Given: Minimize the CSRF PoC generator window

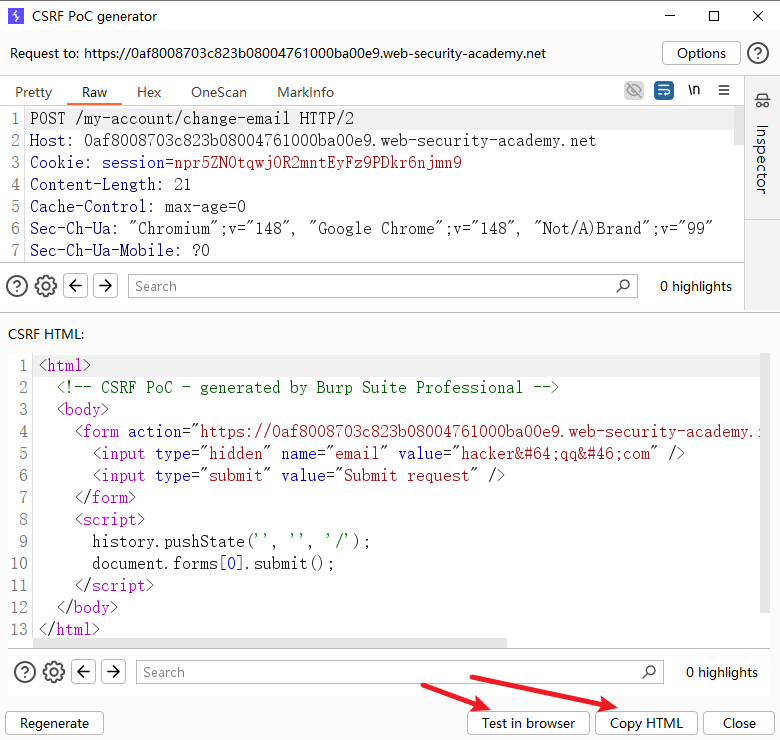Looking at the screenshot, I should [x=670, y=16].
